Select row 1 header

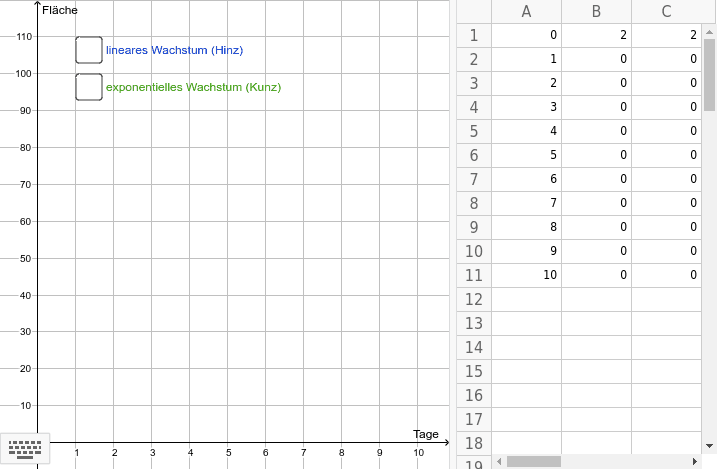[474, 35]
